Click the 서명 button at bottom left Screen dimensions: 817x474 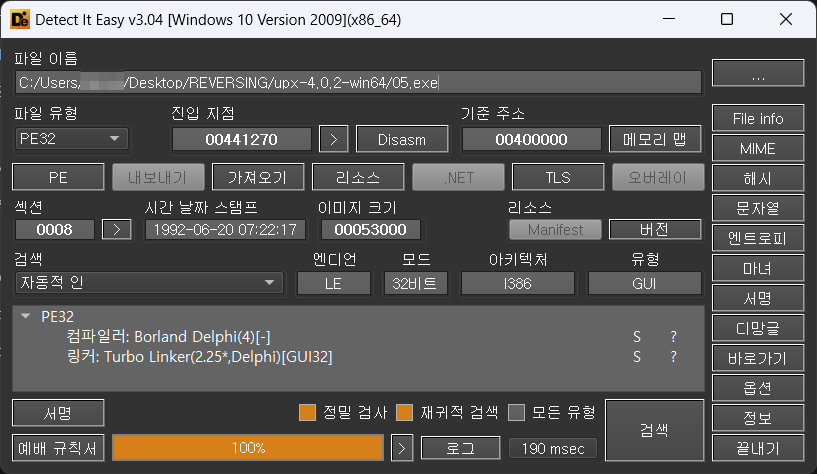coord(58,413)
